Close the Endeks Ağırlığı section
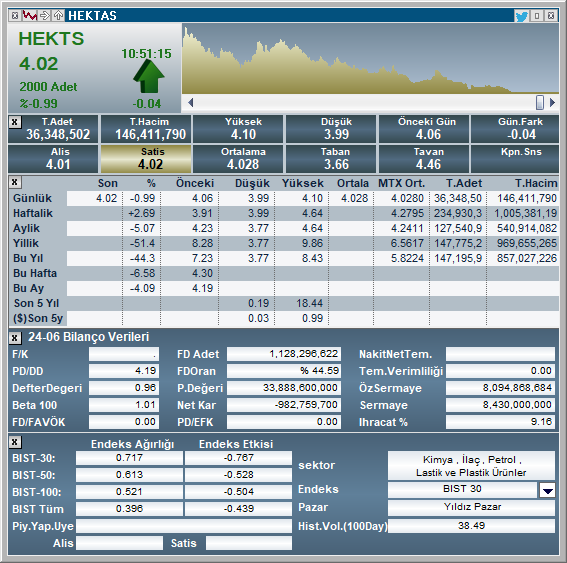This screenshot has height=563, width=567. point(14,442)
